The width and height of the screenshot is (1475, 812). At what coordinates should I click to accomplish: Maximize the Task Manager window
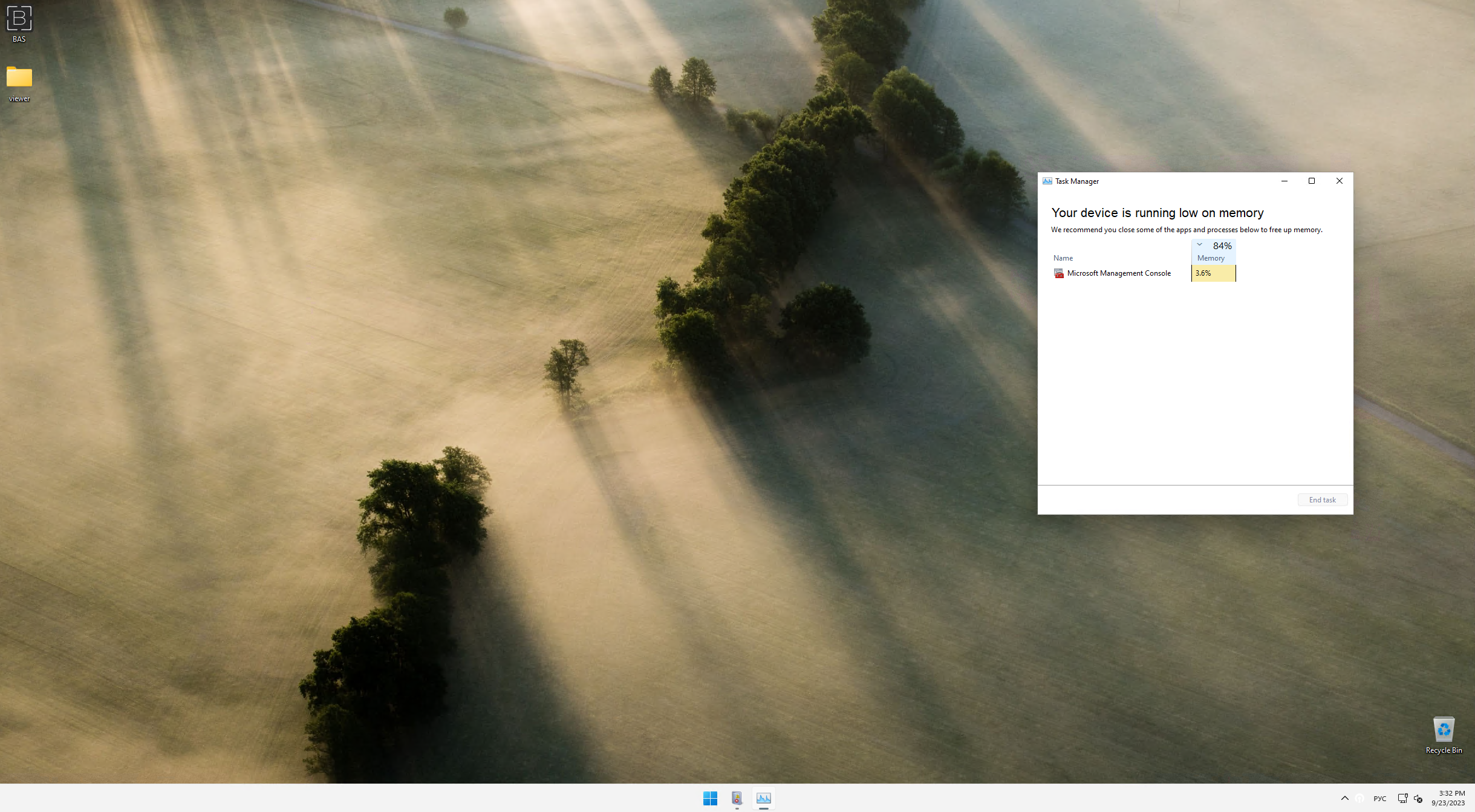(x=1312, y=181)
